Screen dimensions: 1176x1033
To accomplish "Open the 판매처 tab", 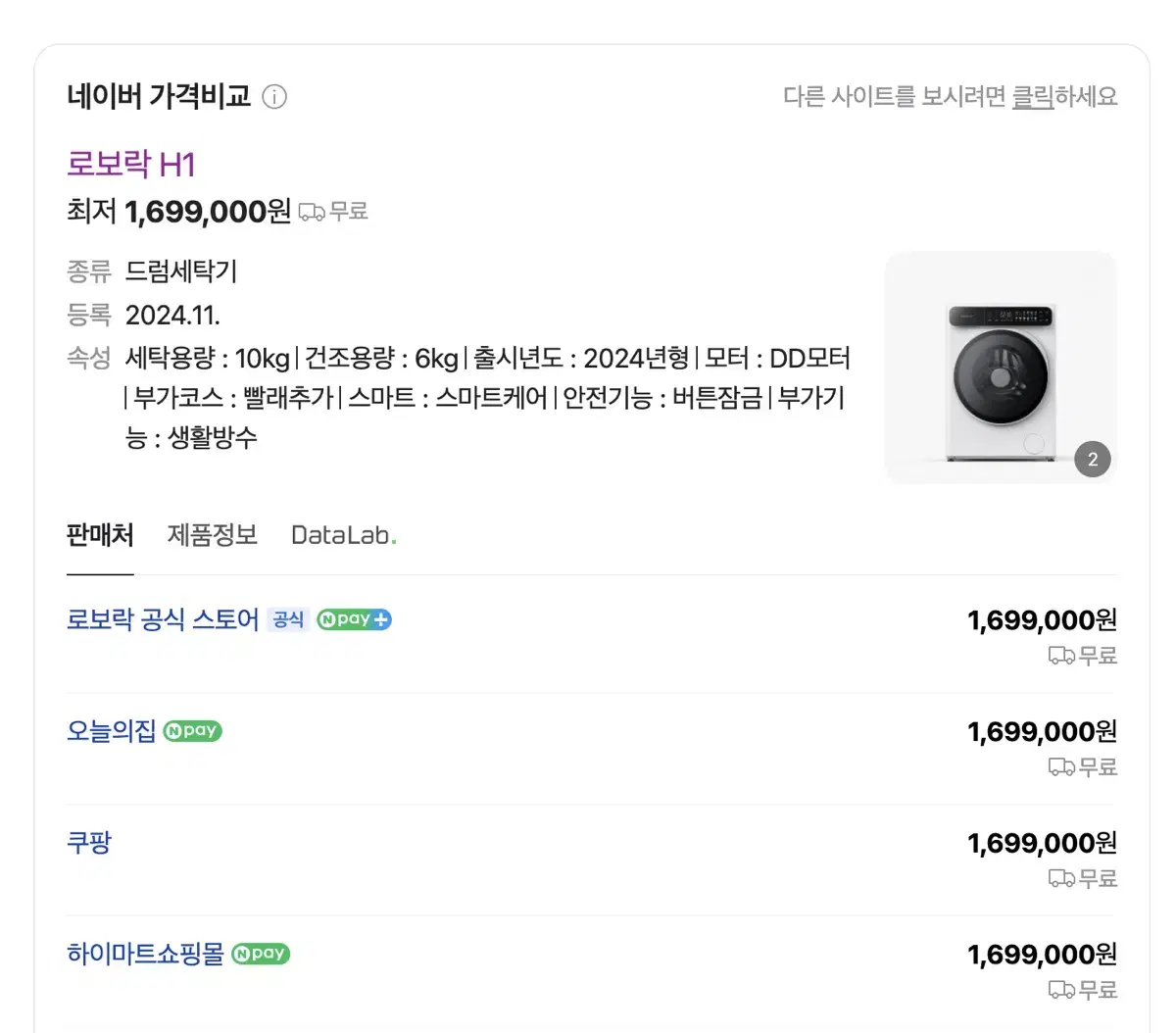I will tap(100, 535).
